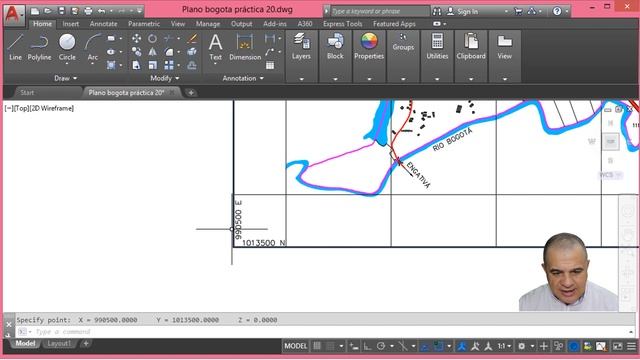Toggle ortho mode in status bar
The width and height of the screenshot is (640, 360).
click(367, 346)
